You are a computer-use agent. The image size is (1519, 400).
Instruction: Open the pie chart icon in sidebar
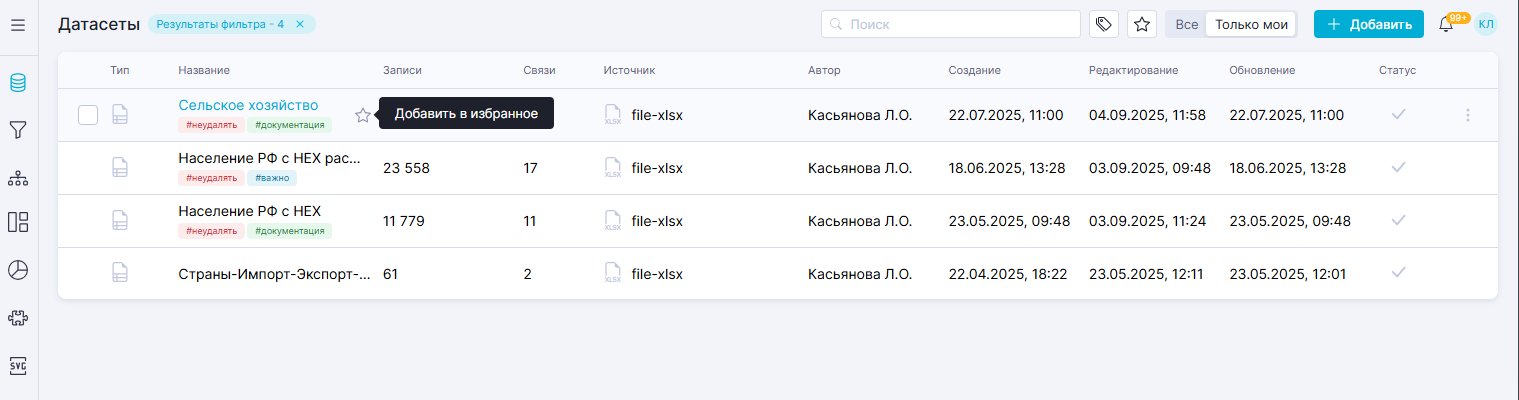click(18, 270)
